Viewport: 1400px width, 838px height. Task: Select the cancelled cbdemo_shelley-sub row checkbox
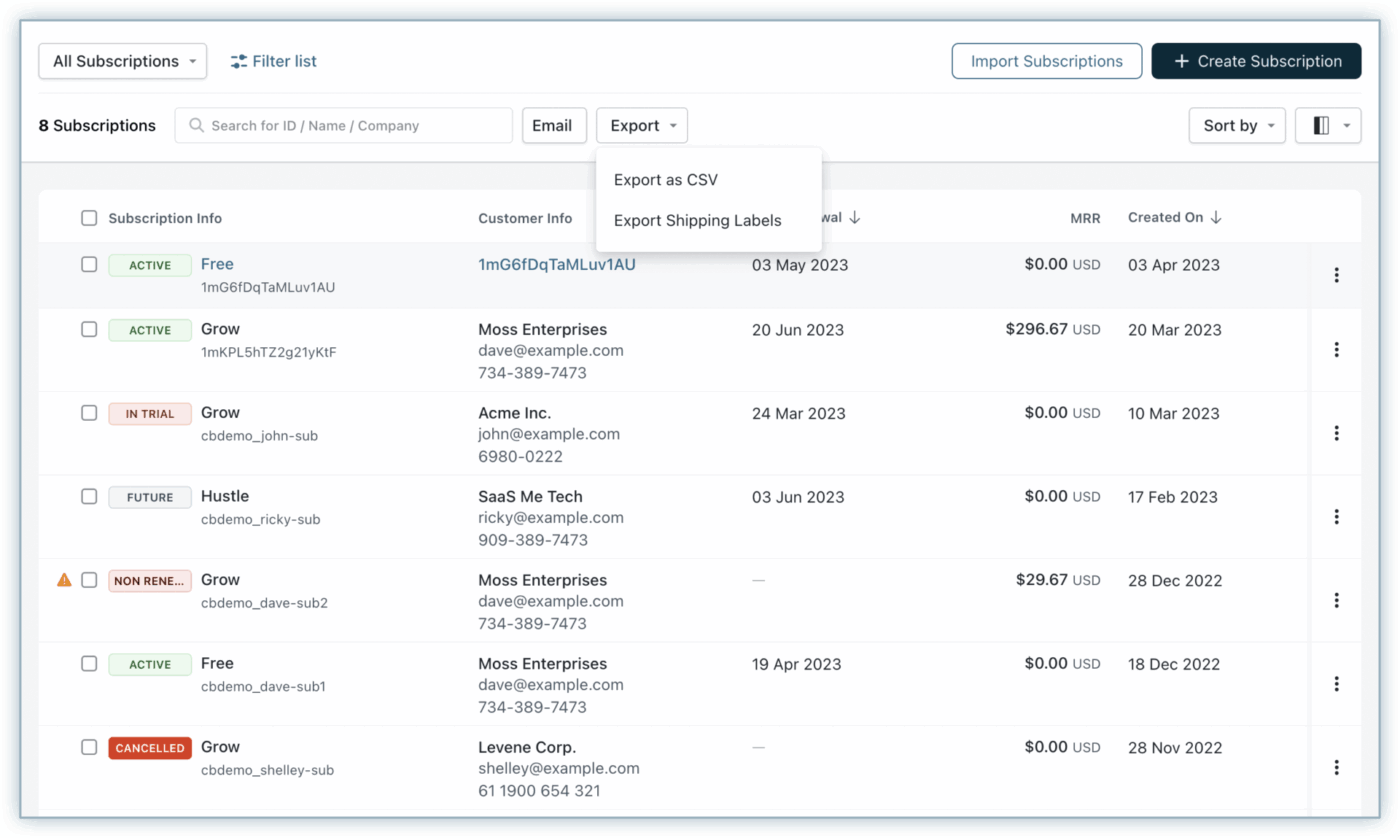[88, 748]
